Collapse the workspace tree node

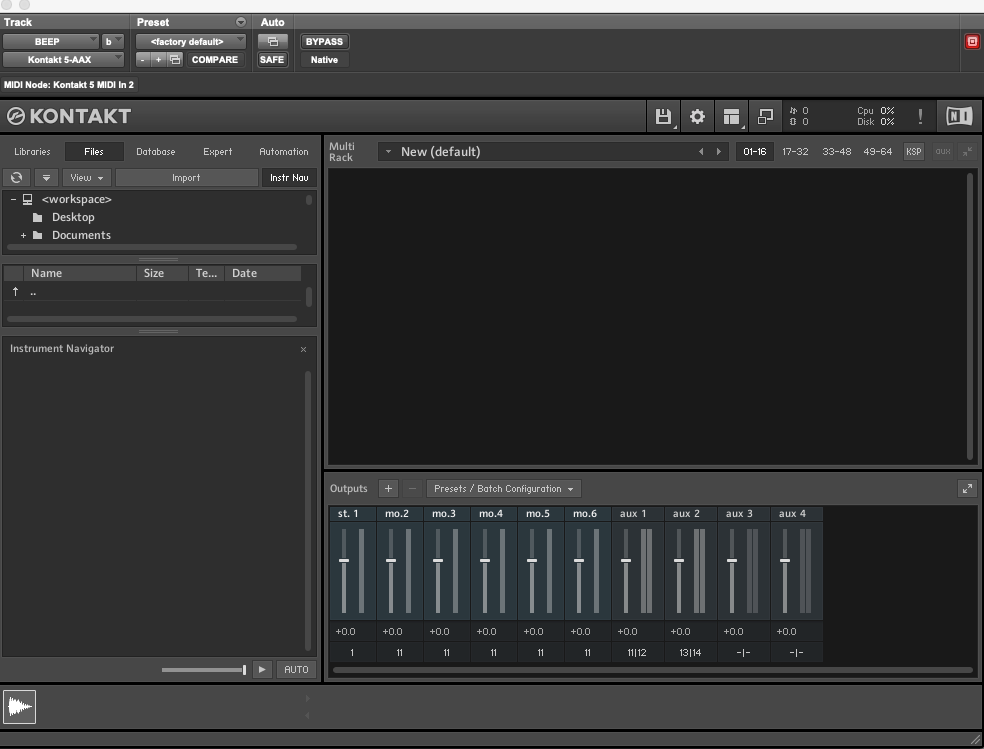pyautogui.click(x=13, y=199)
